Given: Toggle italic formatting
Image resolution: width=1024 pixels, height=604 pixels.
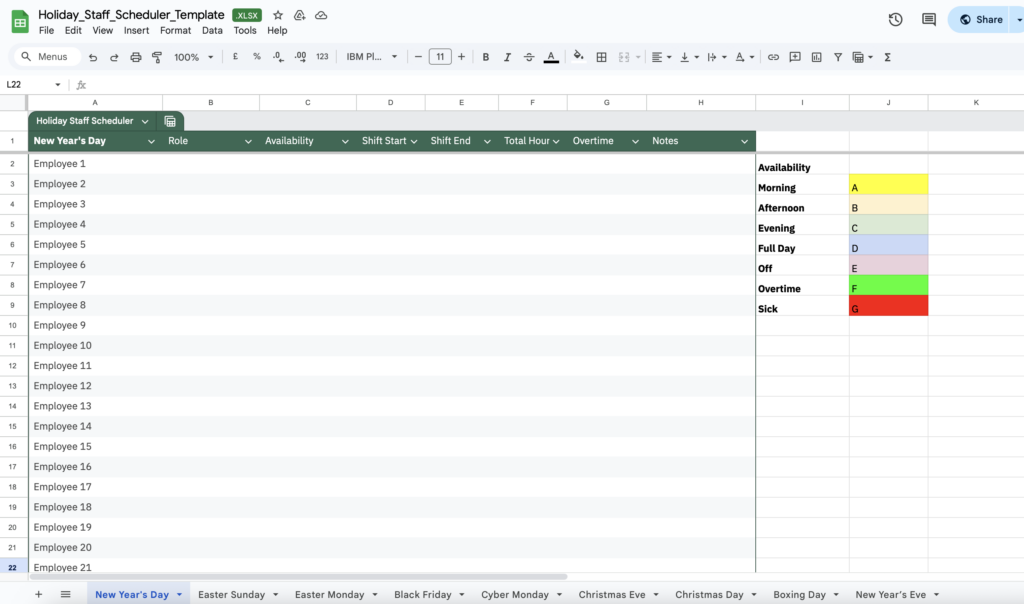Looking at the screenshot, I should [x=507, y=57].
